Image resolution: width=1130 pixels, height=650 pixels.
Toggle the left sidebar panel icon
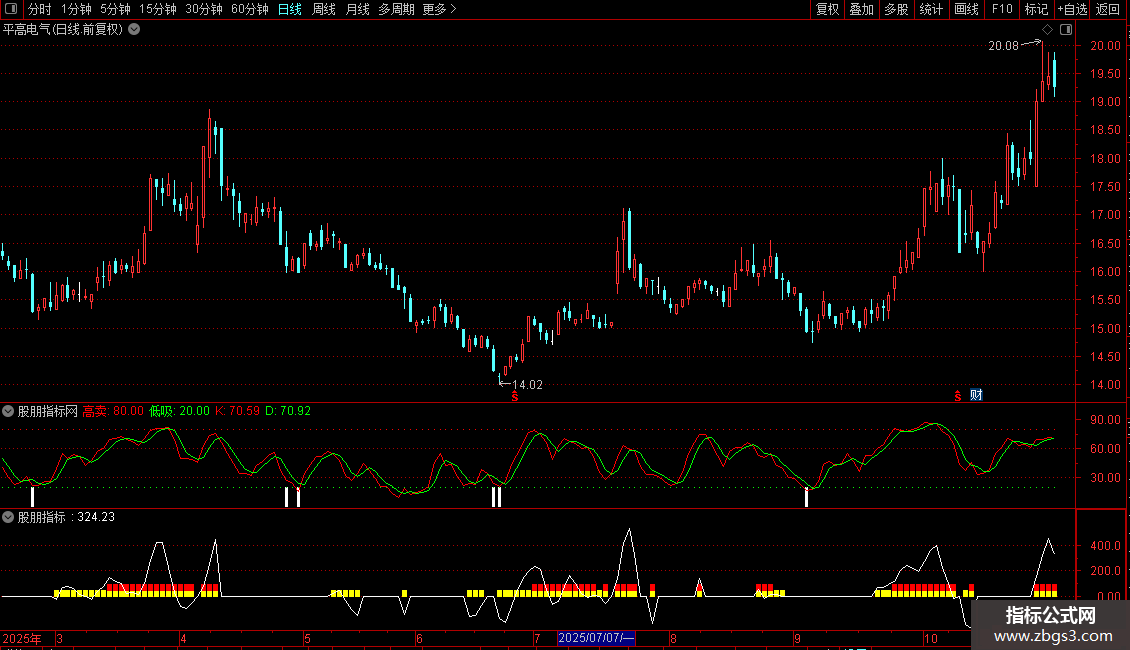click(12, 9)
